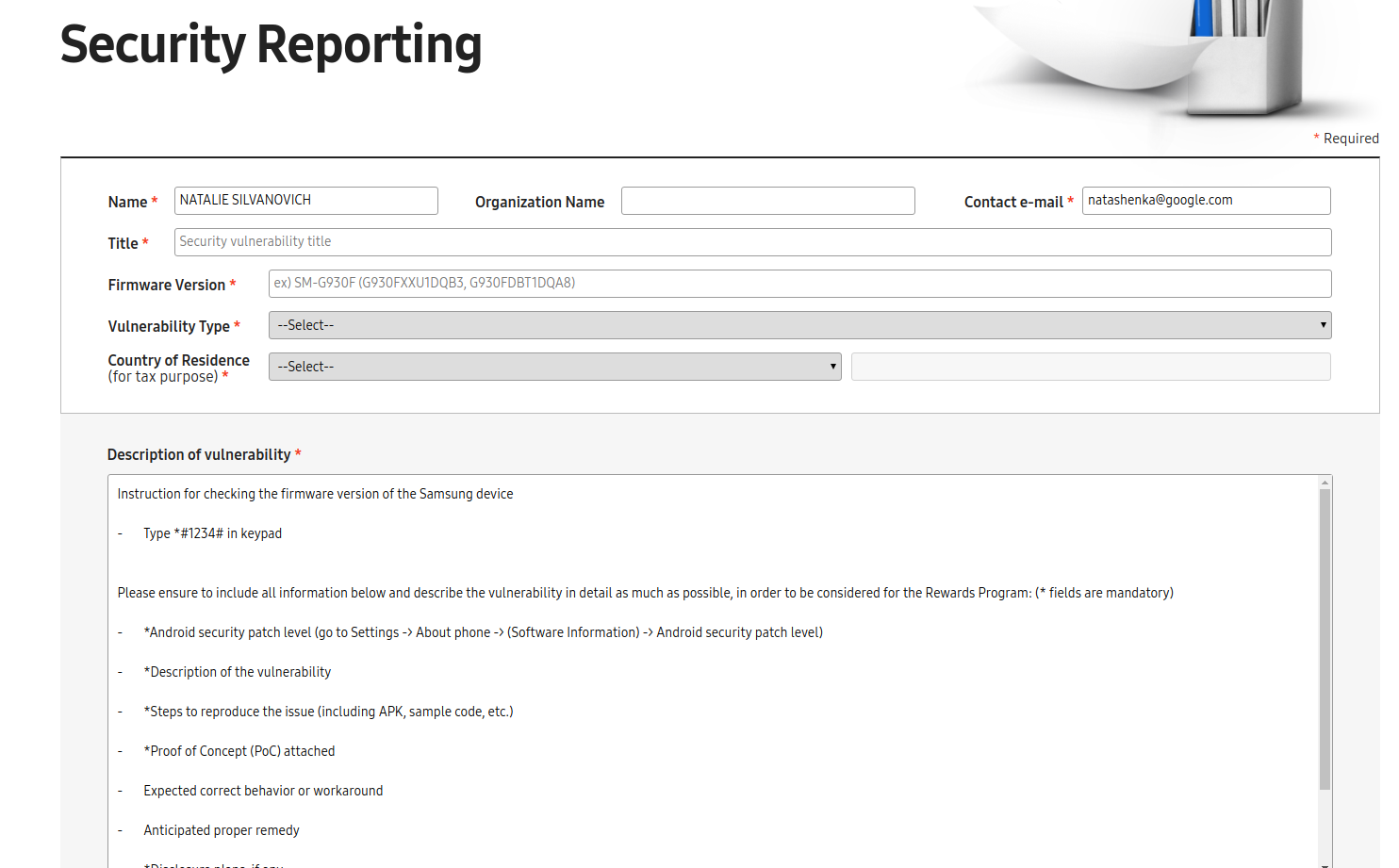Open the Vulnerability Type dropdown
1399x868 pixels.
[x=799, y=325]
